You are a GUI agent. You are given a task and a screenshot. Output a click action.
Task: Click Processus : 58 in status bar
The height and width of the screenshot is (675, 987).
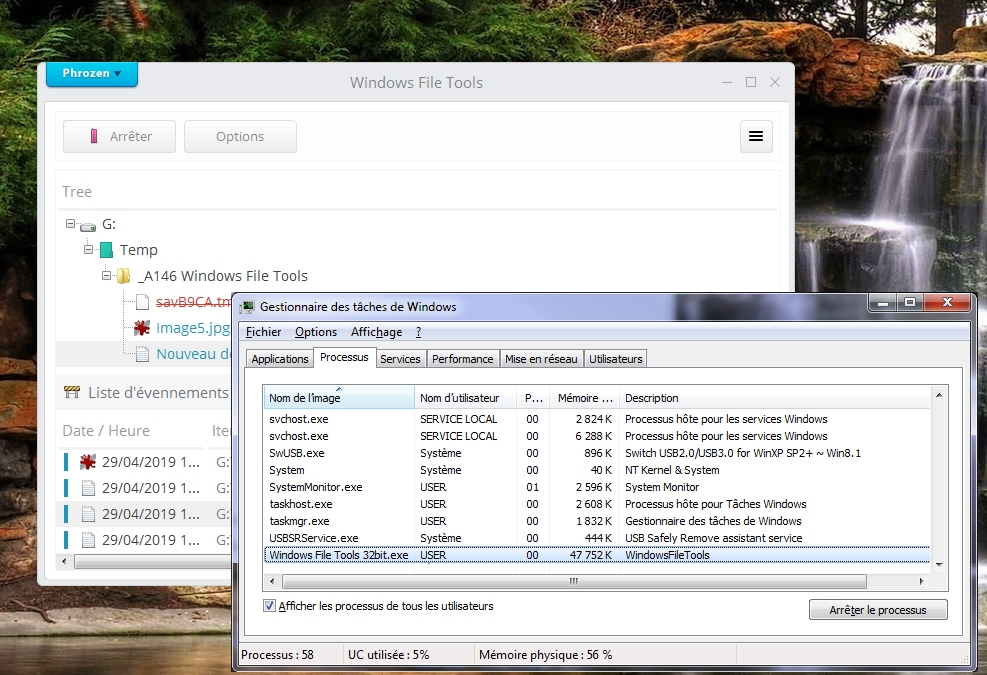(278, 655)
